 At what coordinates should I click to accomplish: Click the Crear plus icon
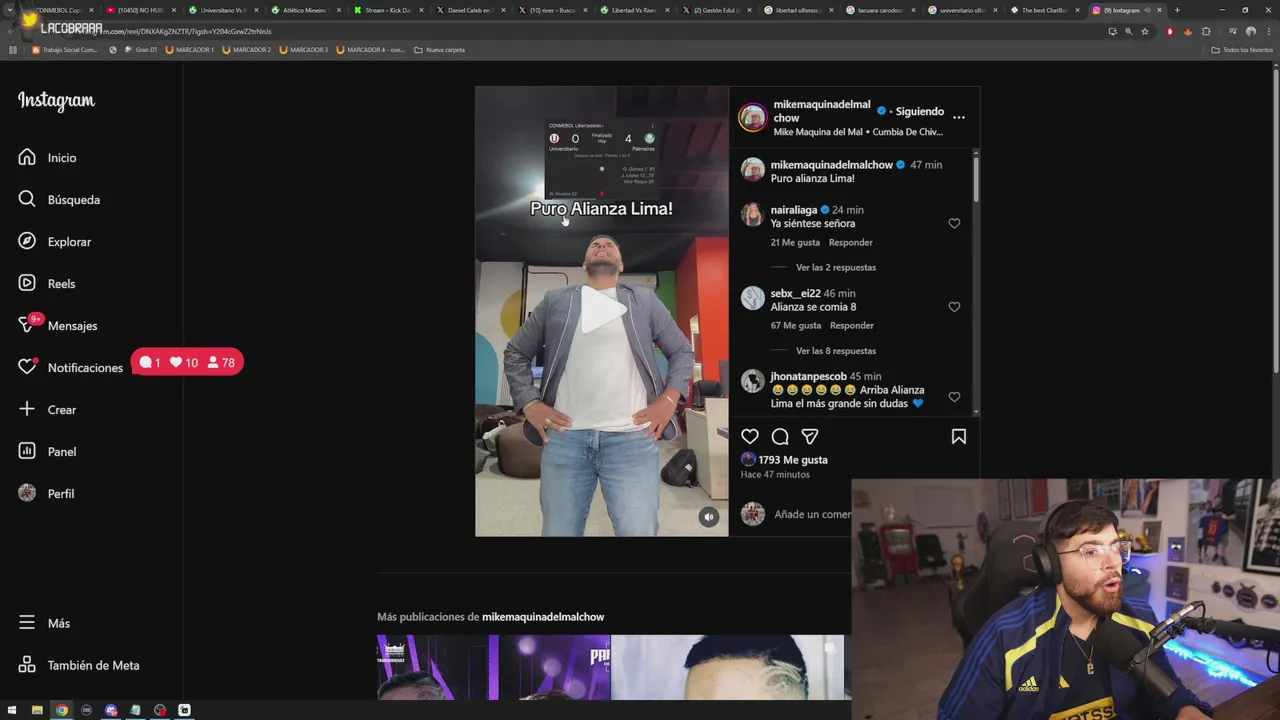coord(27,409)
